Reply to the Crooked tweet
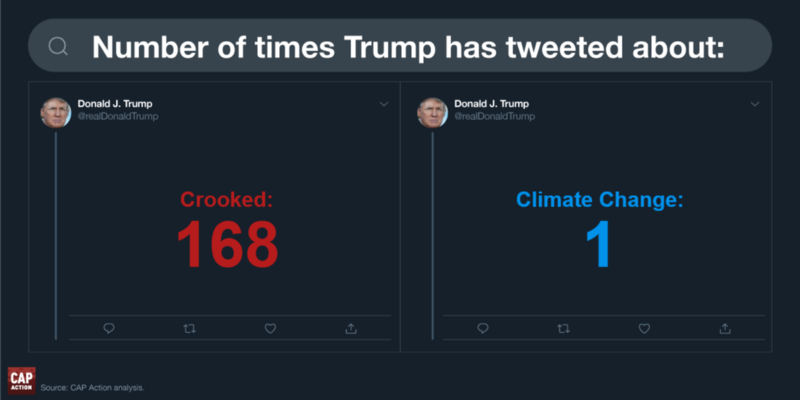800x400 pixels. 109,329
